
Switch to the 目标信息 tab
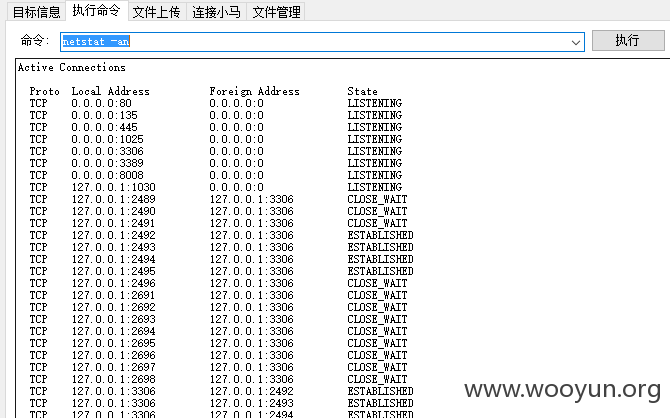[36, 12]
